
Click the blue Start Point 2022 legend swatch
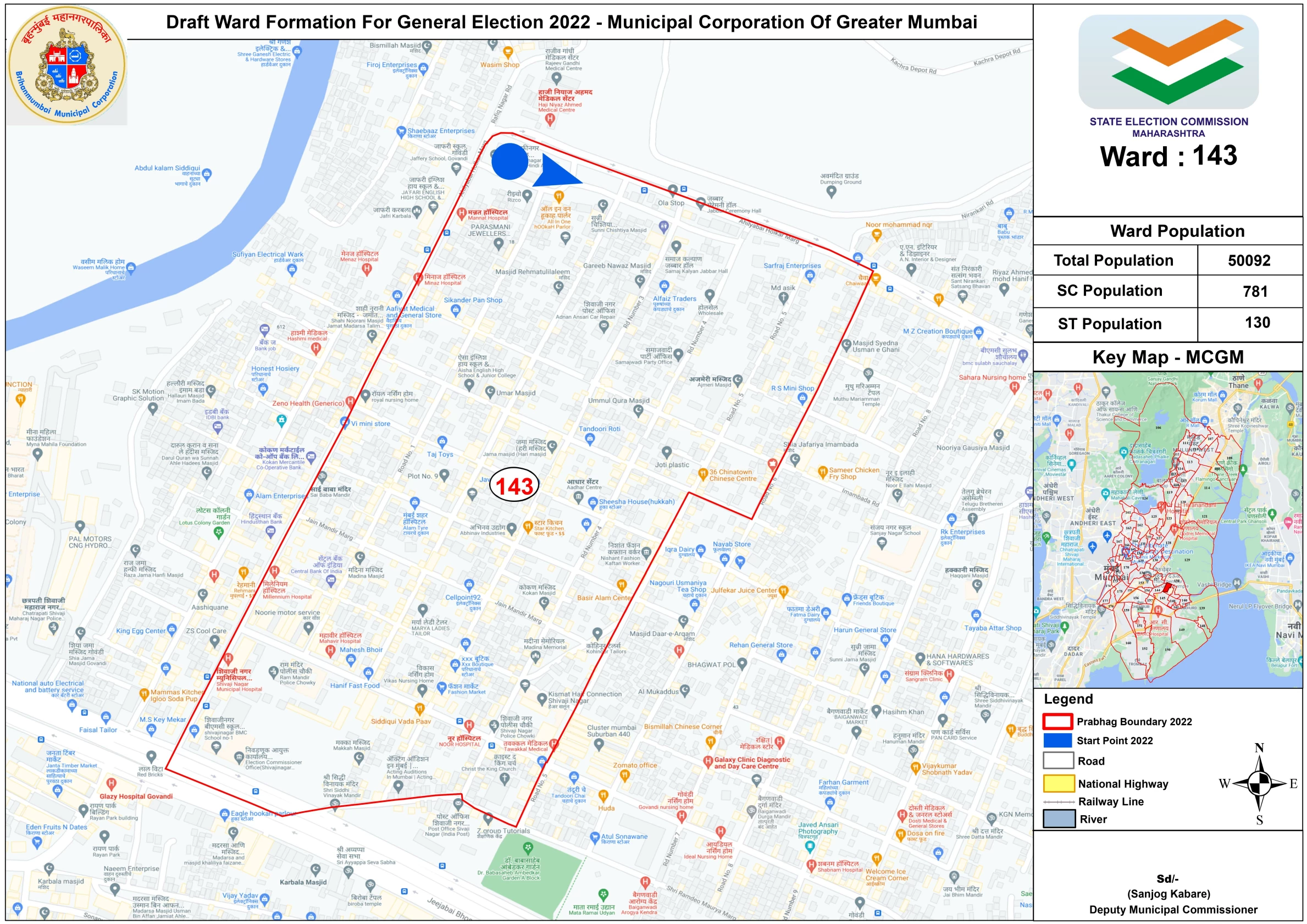[x=1057, y=740]
